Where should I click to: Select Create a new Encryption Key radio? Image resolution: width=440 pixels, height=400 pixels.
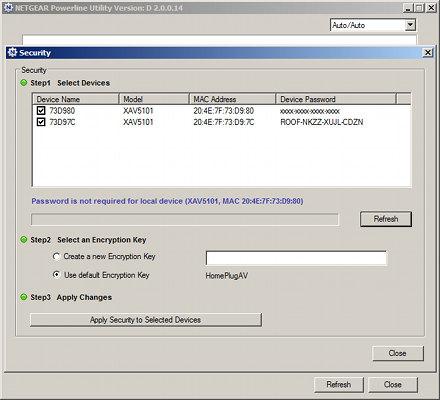pos(56,256)
